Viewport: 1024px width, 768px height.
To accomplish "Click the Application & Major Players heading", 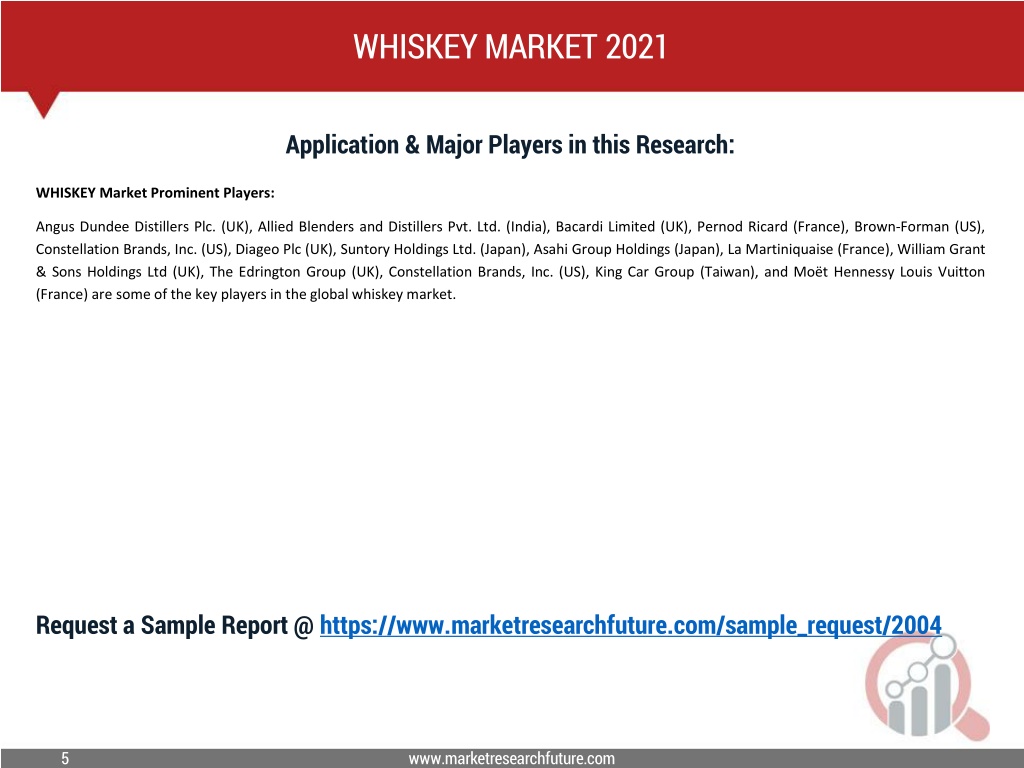I will tap(510, 145).
